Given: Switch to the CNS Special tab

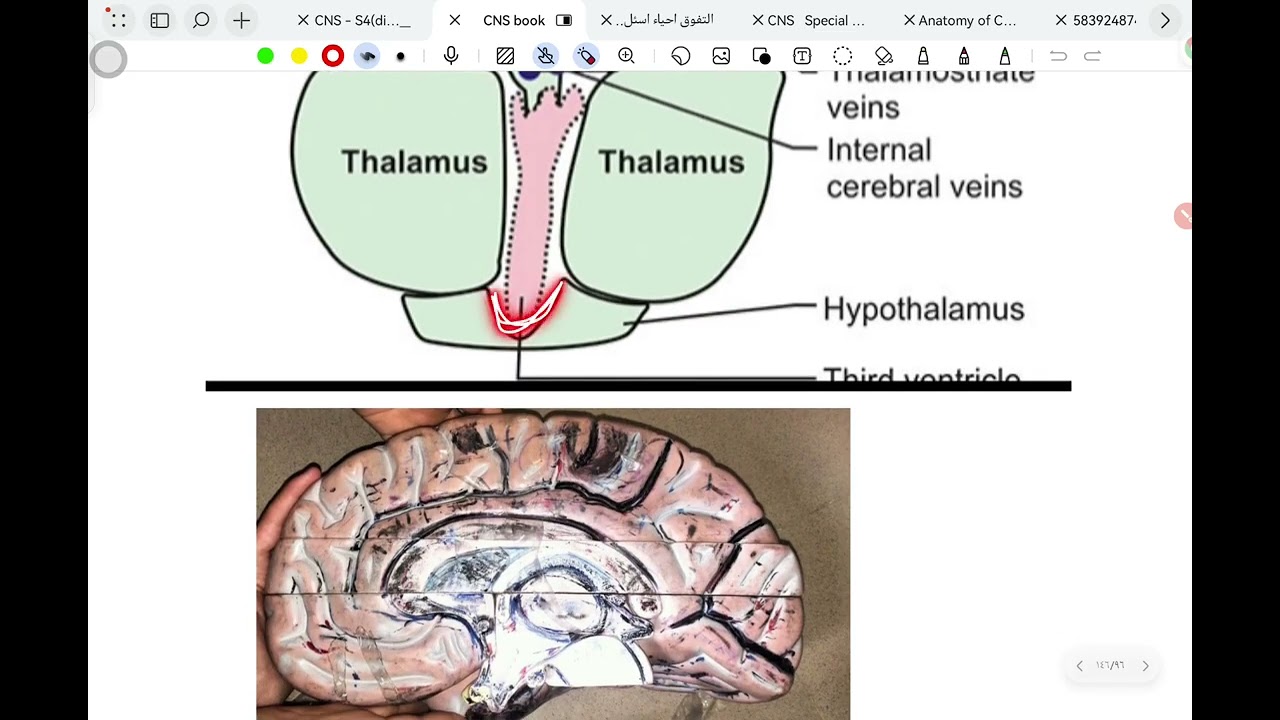Looking at the screenshot, I should coord(816,20).
